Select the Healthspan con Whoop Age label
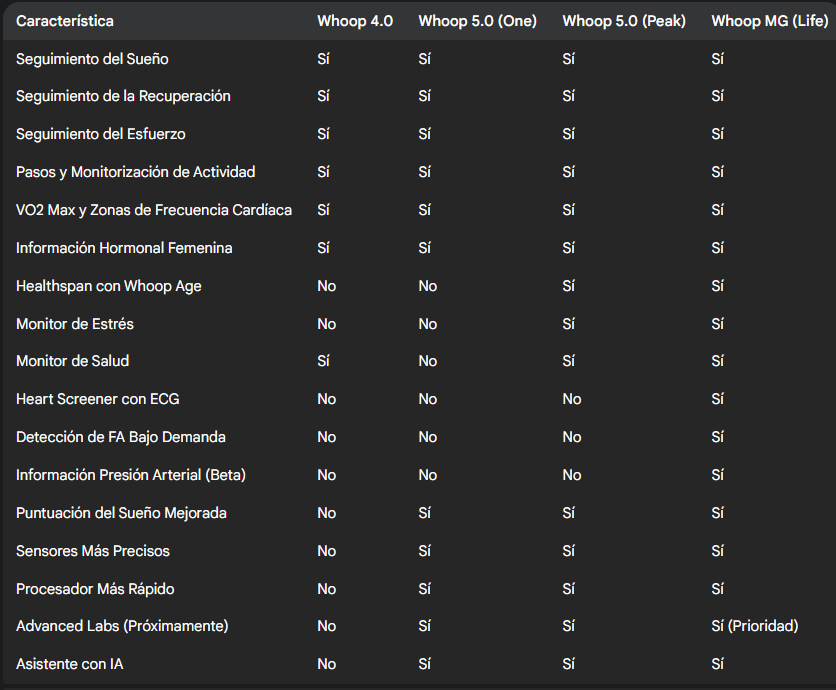836x690 pixels. coord(108,286)
